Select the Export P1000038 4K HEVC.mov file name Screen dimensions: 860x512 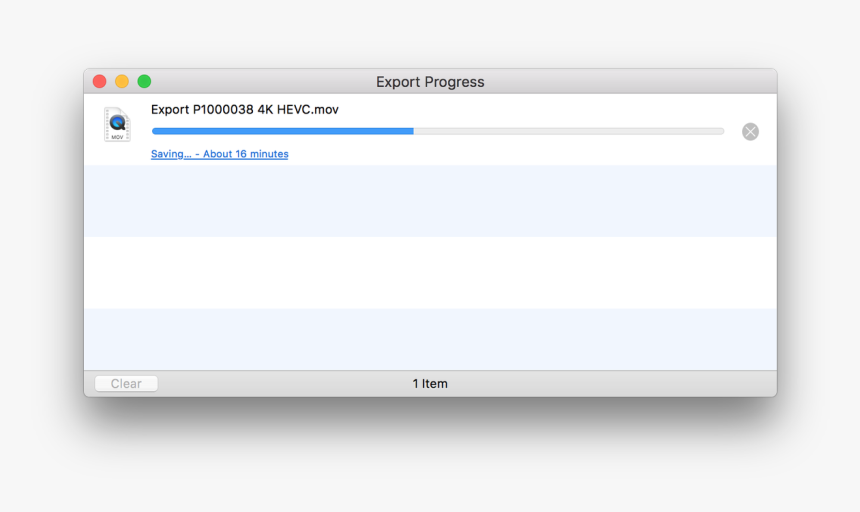245,110
